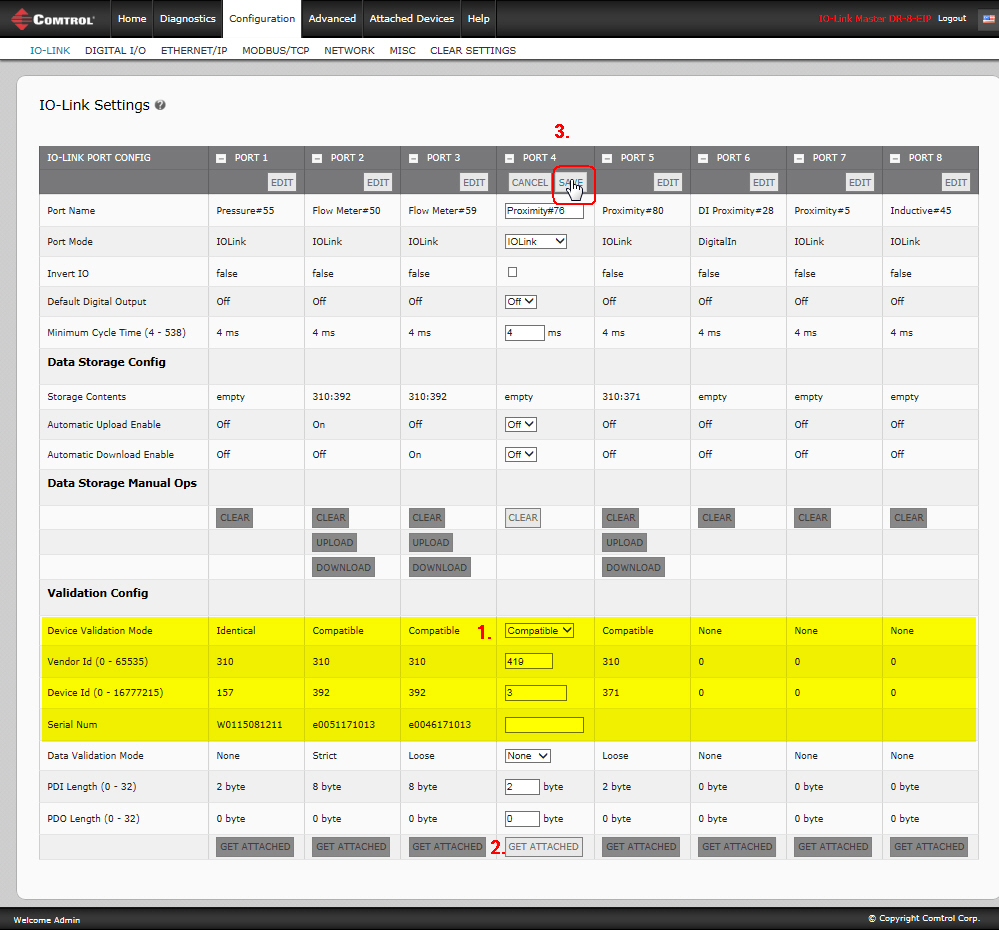The width and height of the screenshot is (999, 930).
Task: Open the Device Validation Mode Compatible dropdown
Action: pyautogui.click(x=539, y=631)
